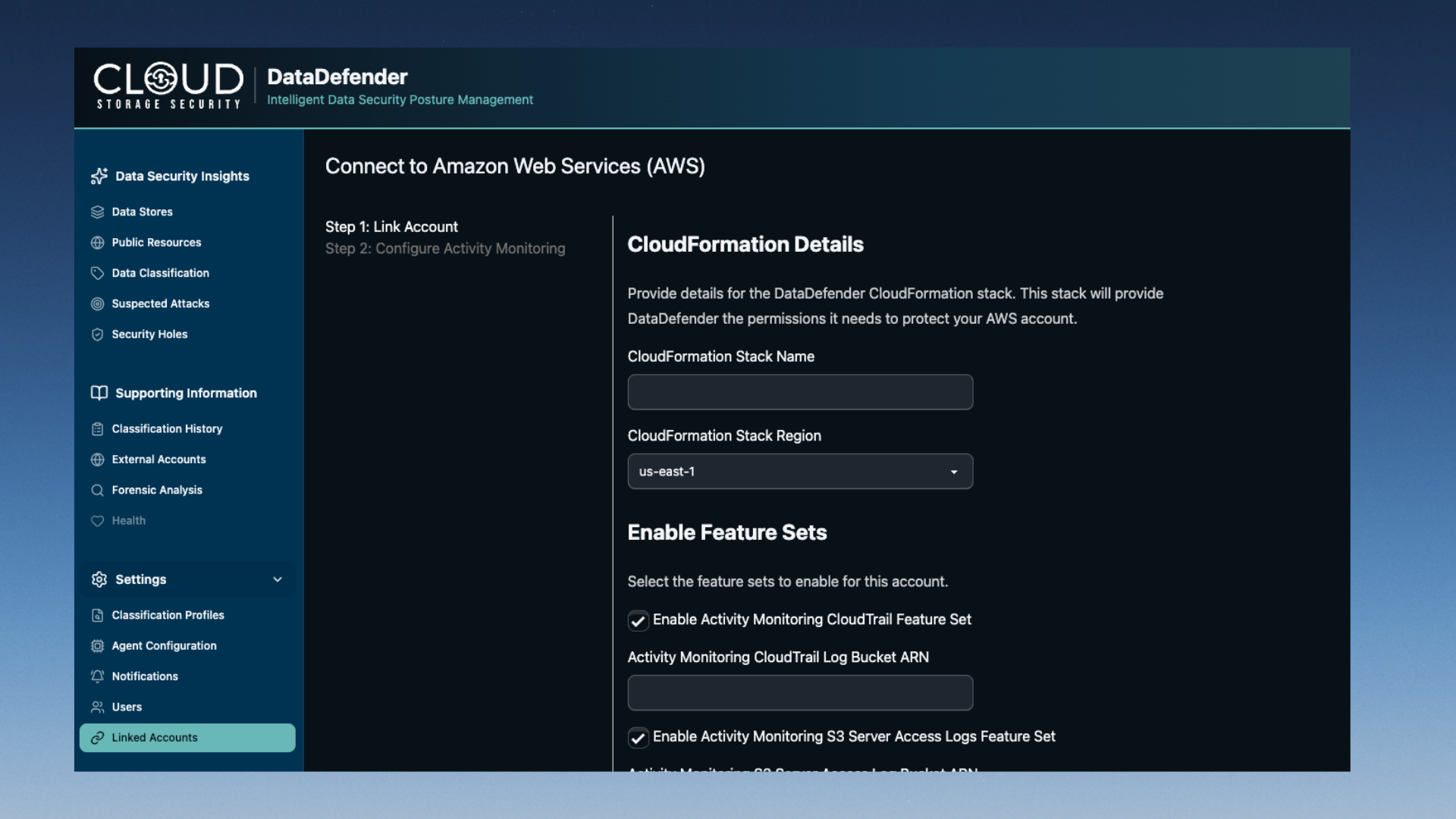Open the CloudFormation Stack Region dropdown

[799, 472]
